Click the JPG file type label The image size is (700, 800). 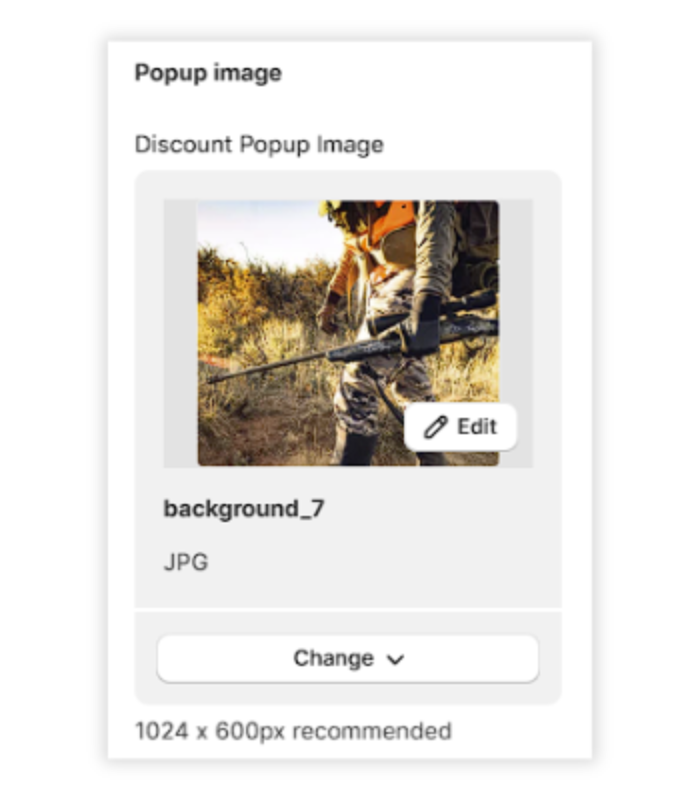tap(186, 562)
